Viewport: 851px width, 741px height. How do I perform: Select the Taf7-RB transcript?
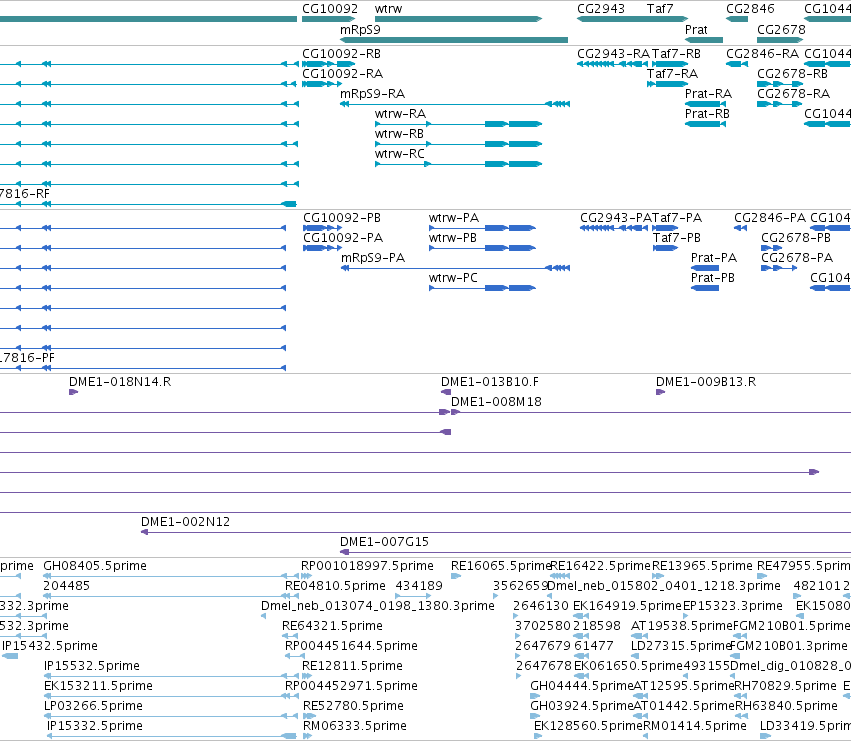676,54
